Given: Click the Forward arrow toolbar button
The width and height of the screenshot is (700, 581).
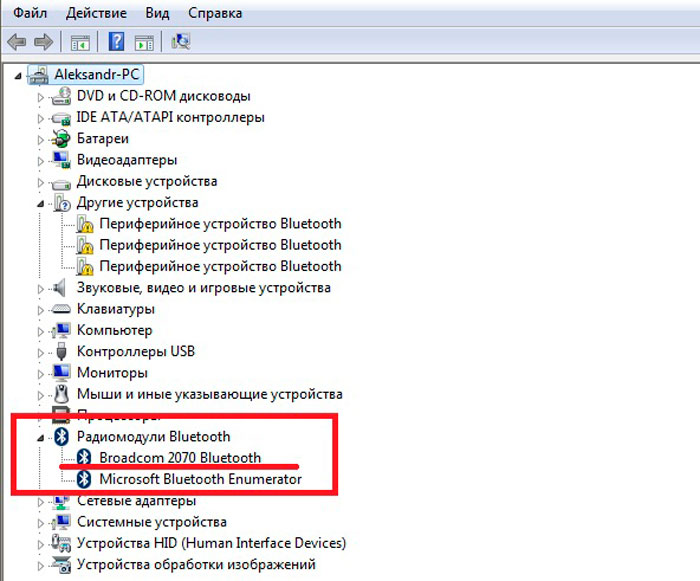Looking at the screenshot, I should (x=43, y=42).
